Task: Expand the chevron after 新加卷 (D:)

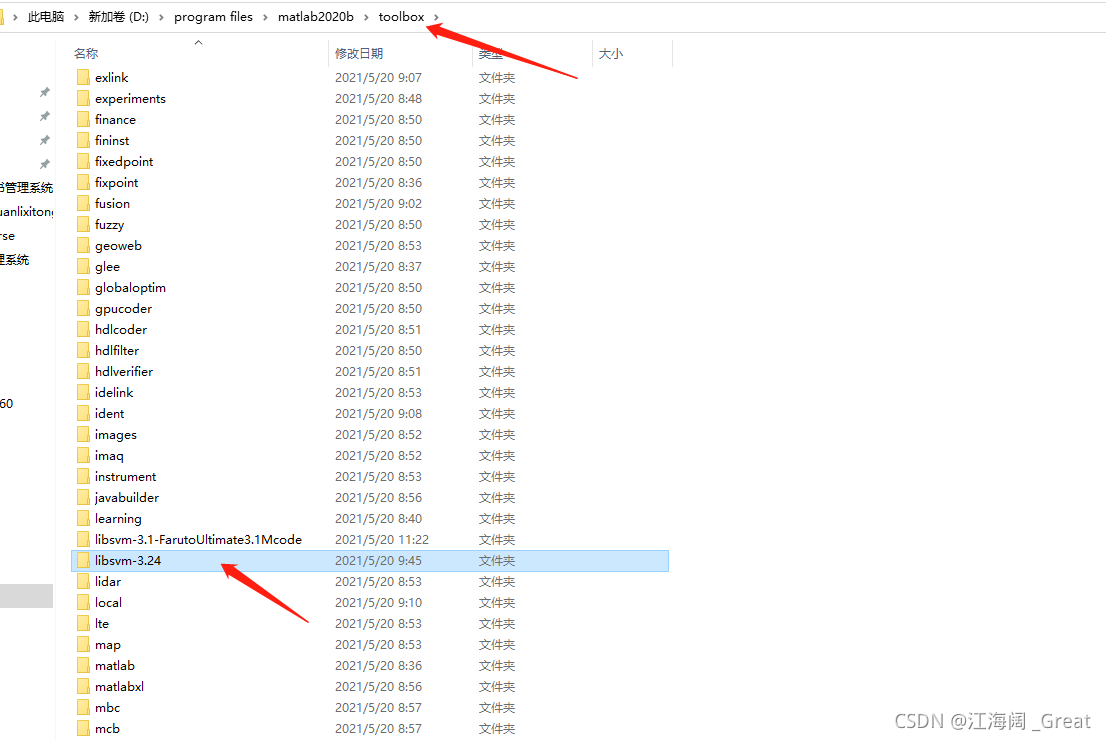Action: tap(162, 17)
